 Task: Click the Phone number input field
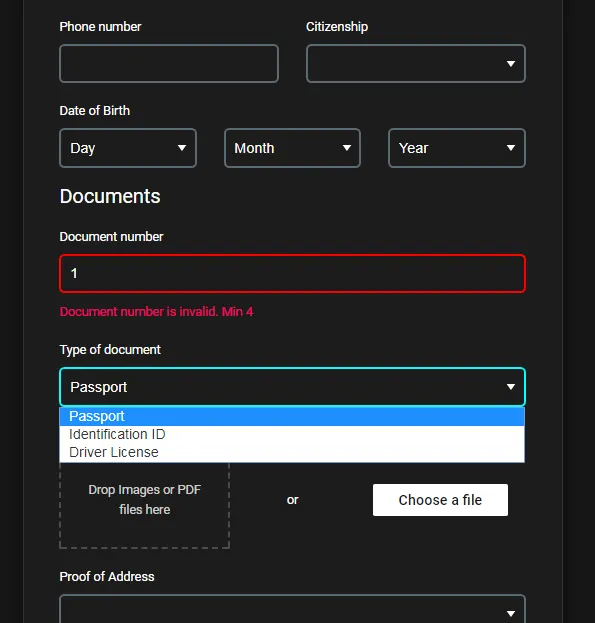(169, 64)
